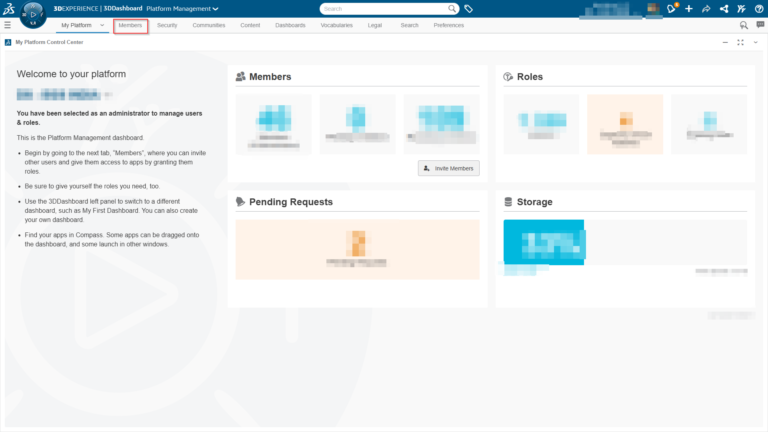Maximize the Control Center widget

click(x=740, y=43)
